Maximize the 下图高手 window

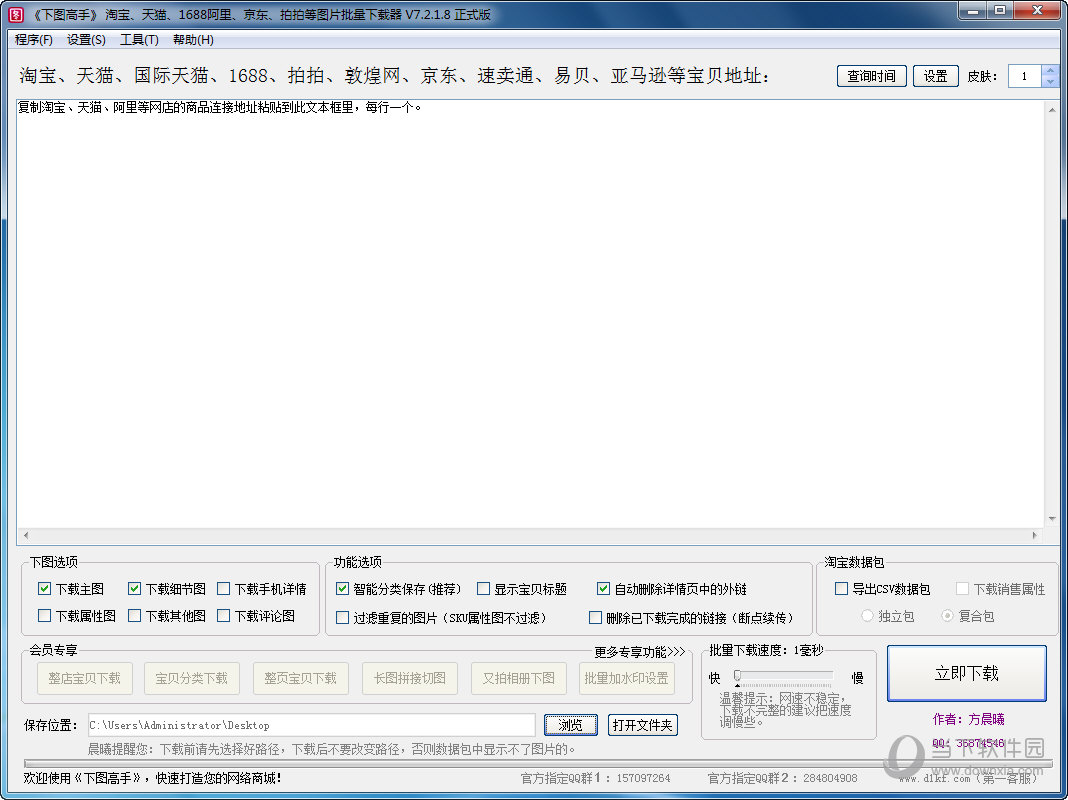(1000, 11)
